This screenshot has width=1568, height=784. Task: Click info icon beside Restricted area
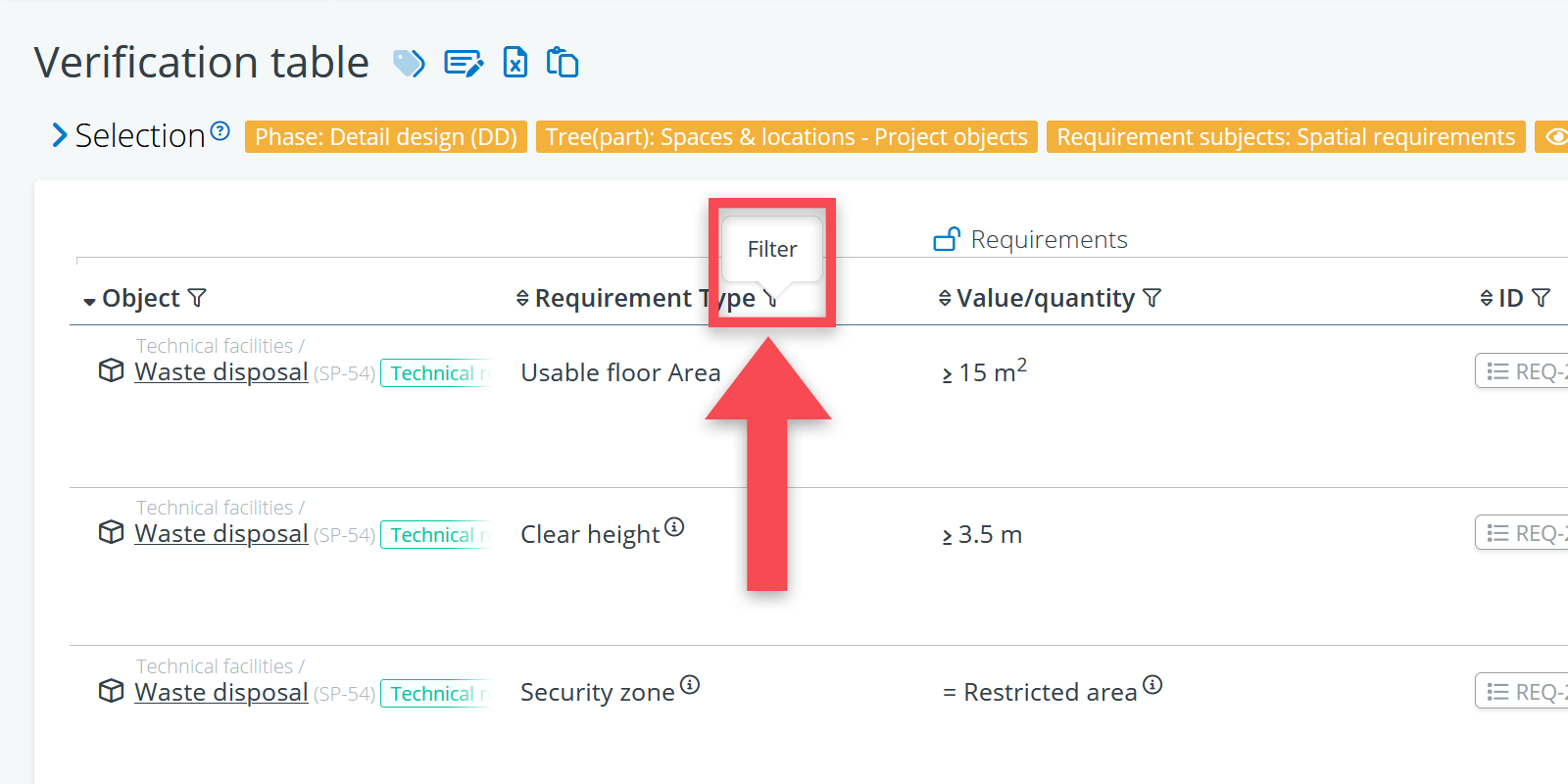tap(1152, 685)
